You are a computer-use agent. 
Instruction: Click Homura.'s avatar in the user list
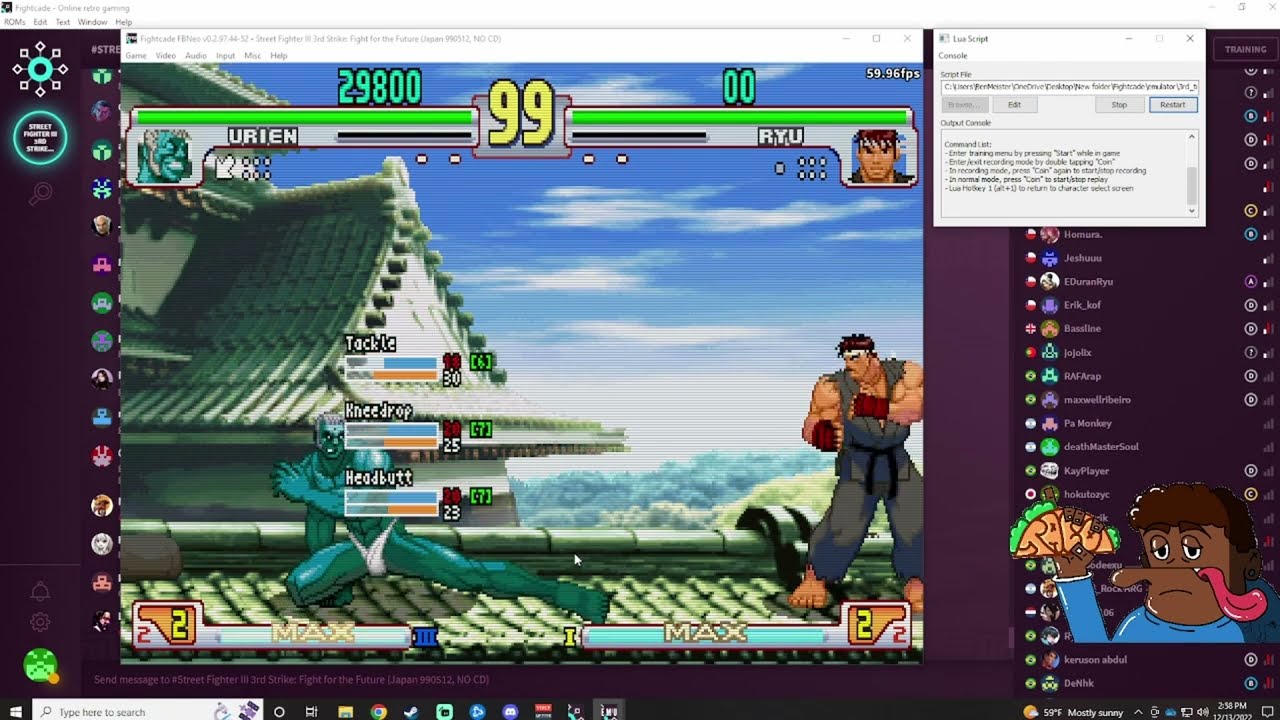(1049, 234)
